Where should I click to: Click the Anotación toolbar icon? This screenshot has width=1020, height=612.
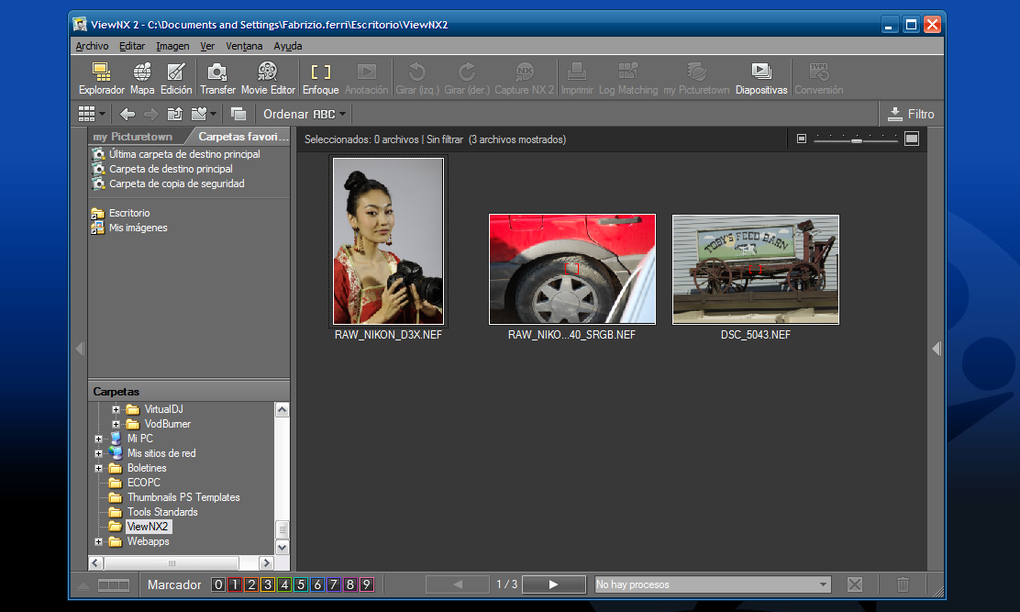(366, 78)
